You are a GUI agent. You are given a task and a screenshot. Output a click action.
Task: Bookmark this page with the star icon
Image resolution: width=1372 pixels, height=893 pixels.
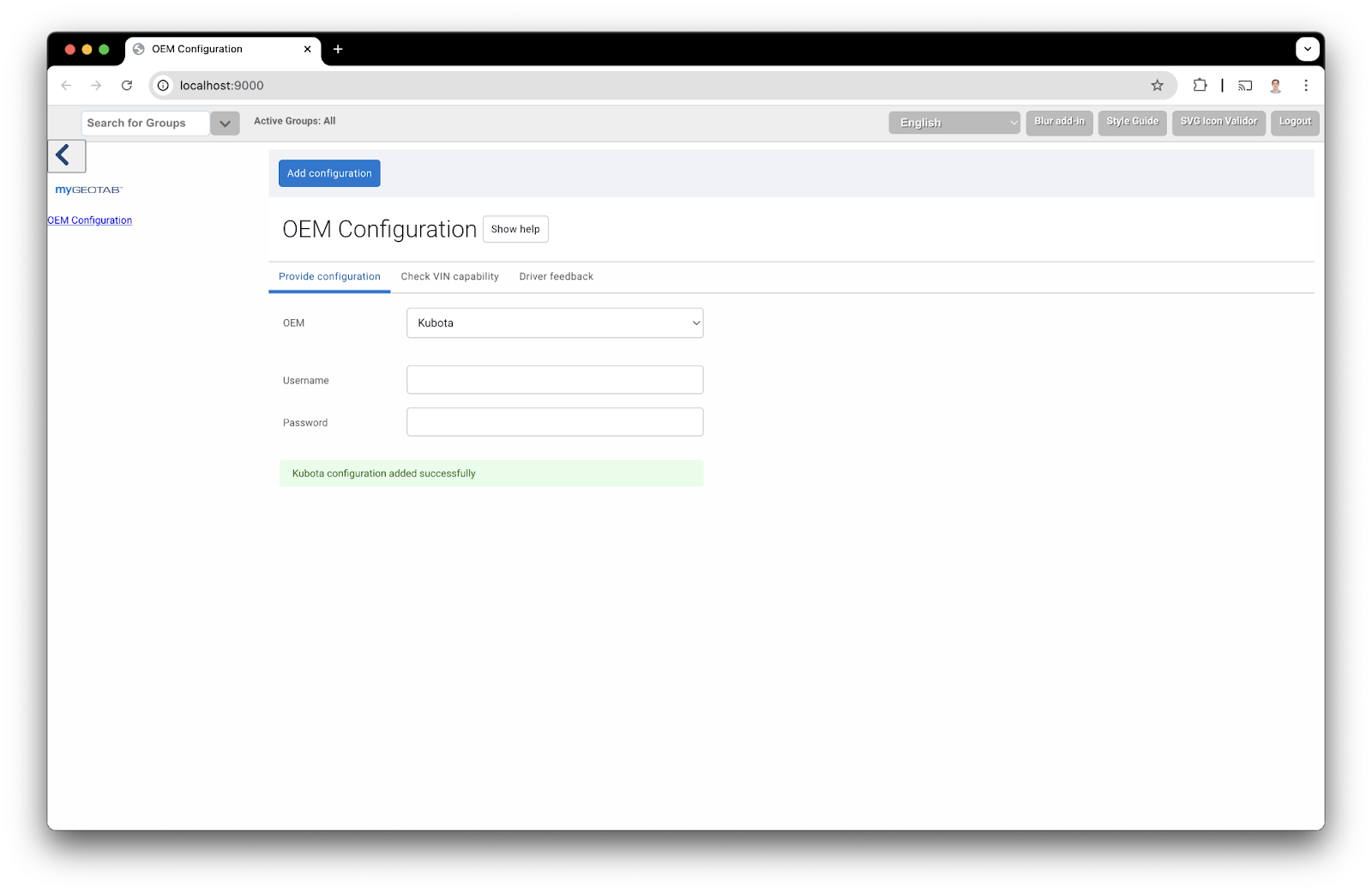click(1158, 86)
